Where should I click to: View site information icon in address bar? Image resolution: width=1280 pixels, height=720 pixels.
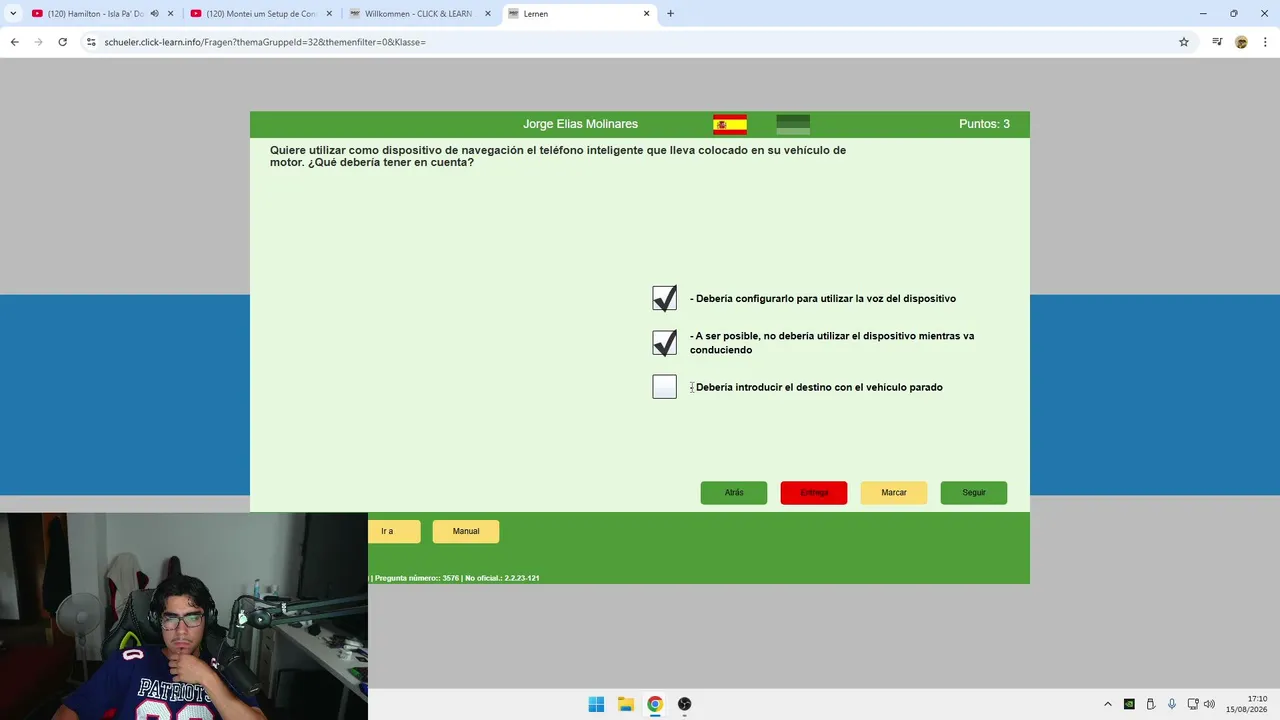91,42
